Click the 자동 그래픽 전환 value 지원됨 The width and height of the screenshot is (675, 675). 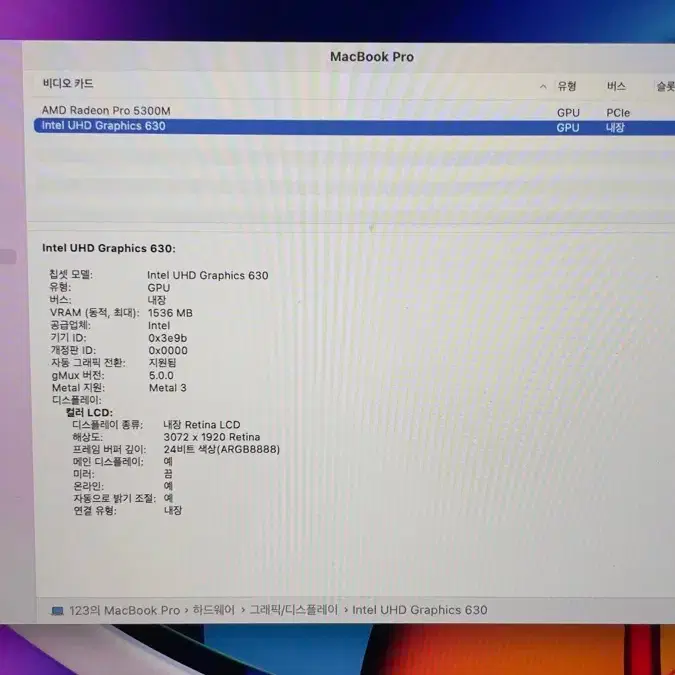click(162, 362)
